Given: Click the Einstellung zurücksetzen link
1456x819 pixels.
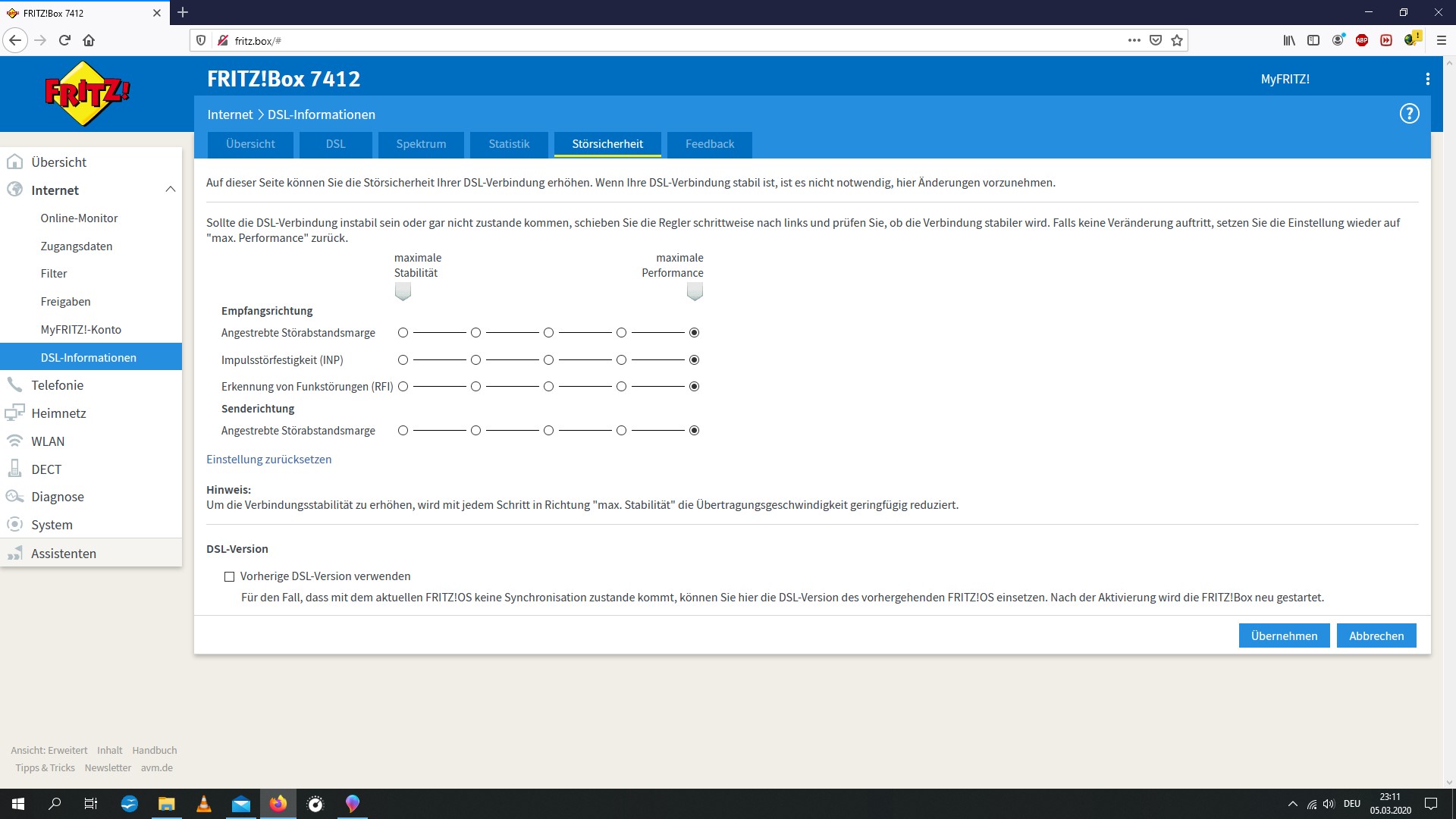Looking at the screenshot, I should coord(269,458).
